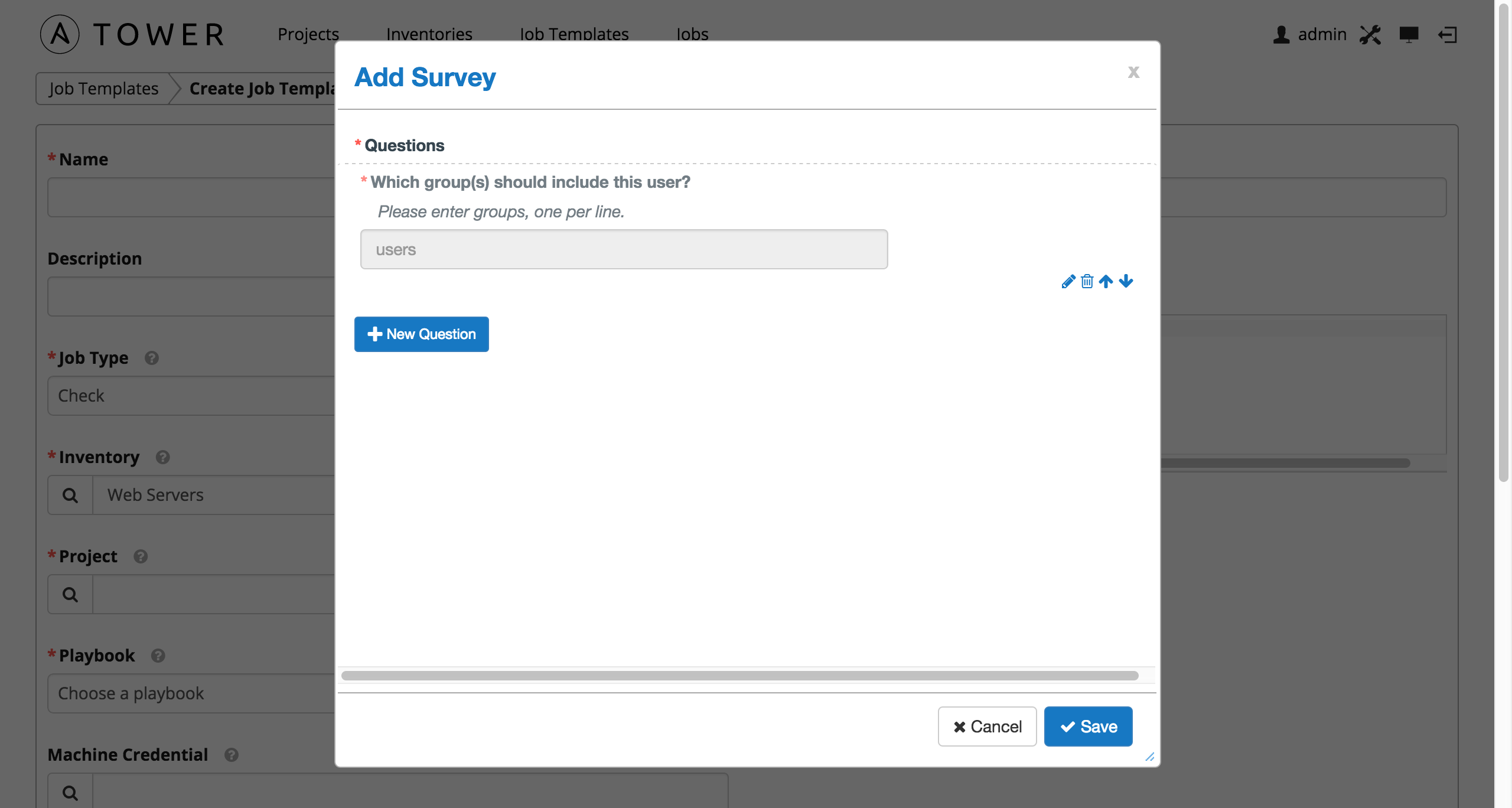This screenshot has width=1512, height=808.
Task: Click the New Question button
Action: point(421,333)
